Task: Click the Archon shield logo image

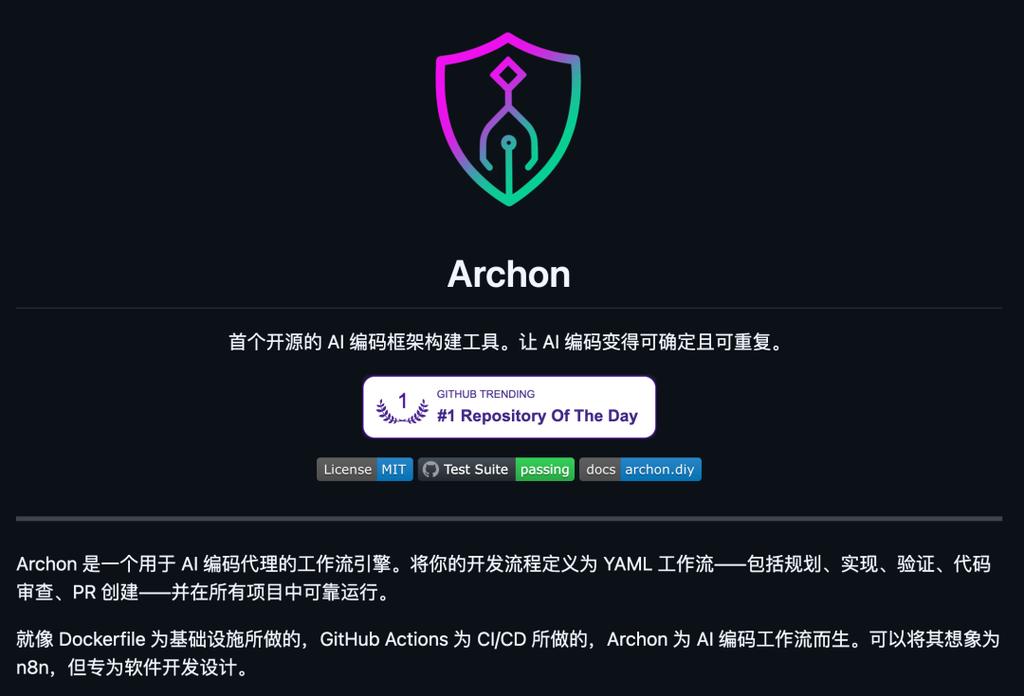Action: 508,119
